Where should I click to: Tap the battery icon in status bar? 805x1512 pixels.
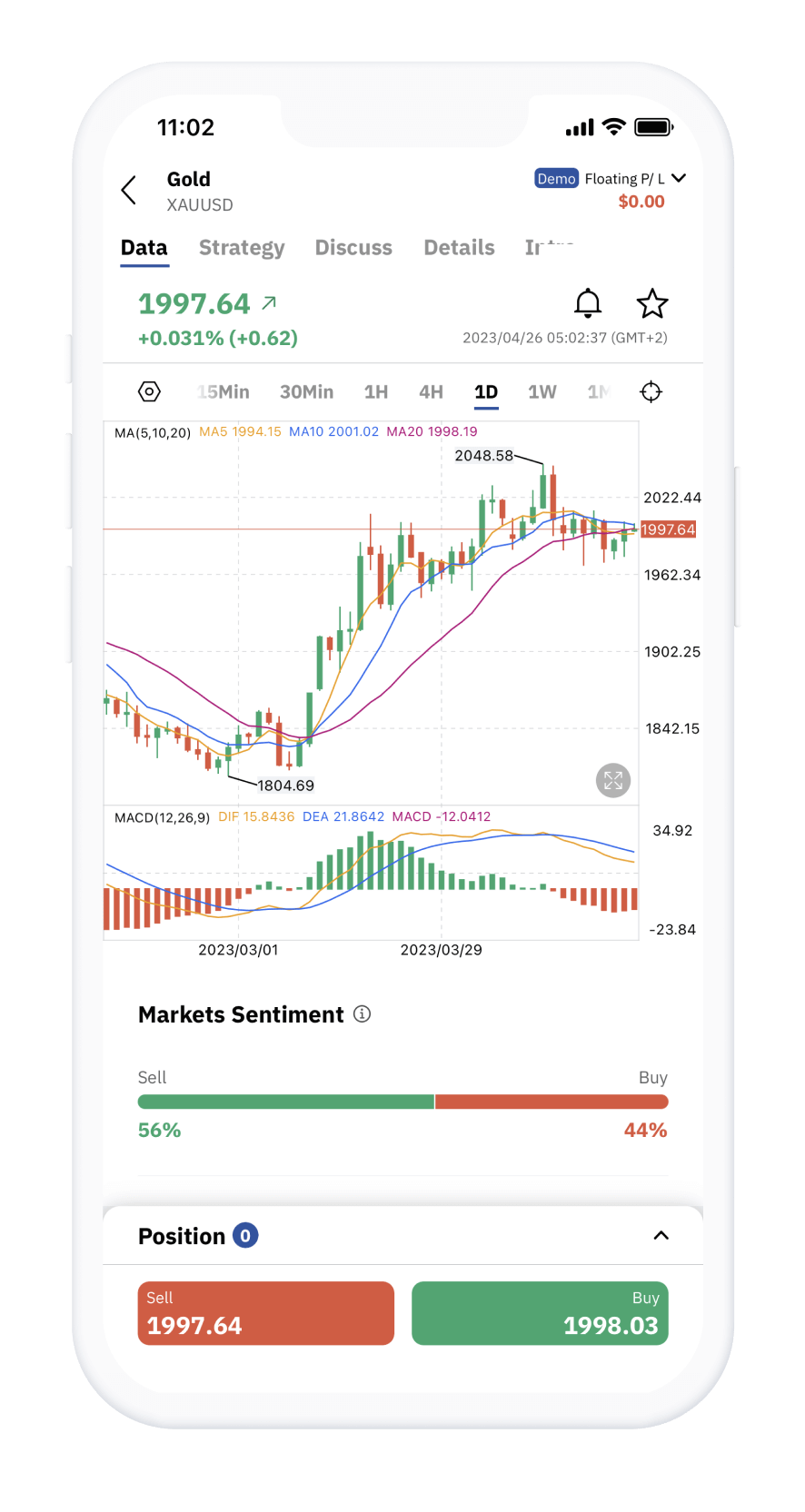click(653, 127)
